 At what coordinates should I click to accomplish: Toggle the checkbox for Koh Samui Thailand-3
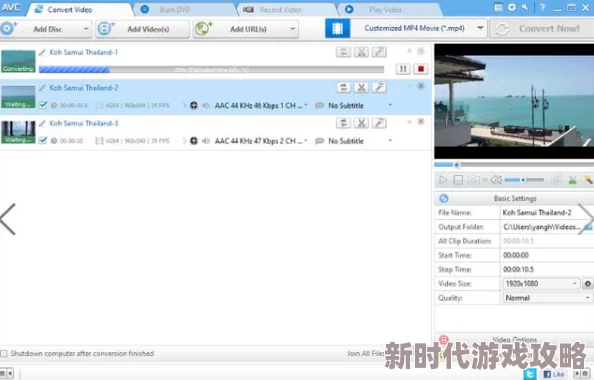tap(43, 141)
